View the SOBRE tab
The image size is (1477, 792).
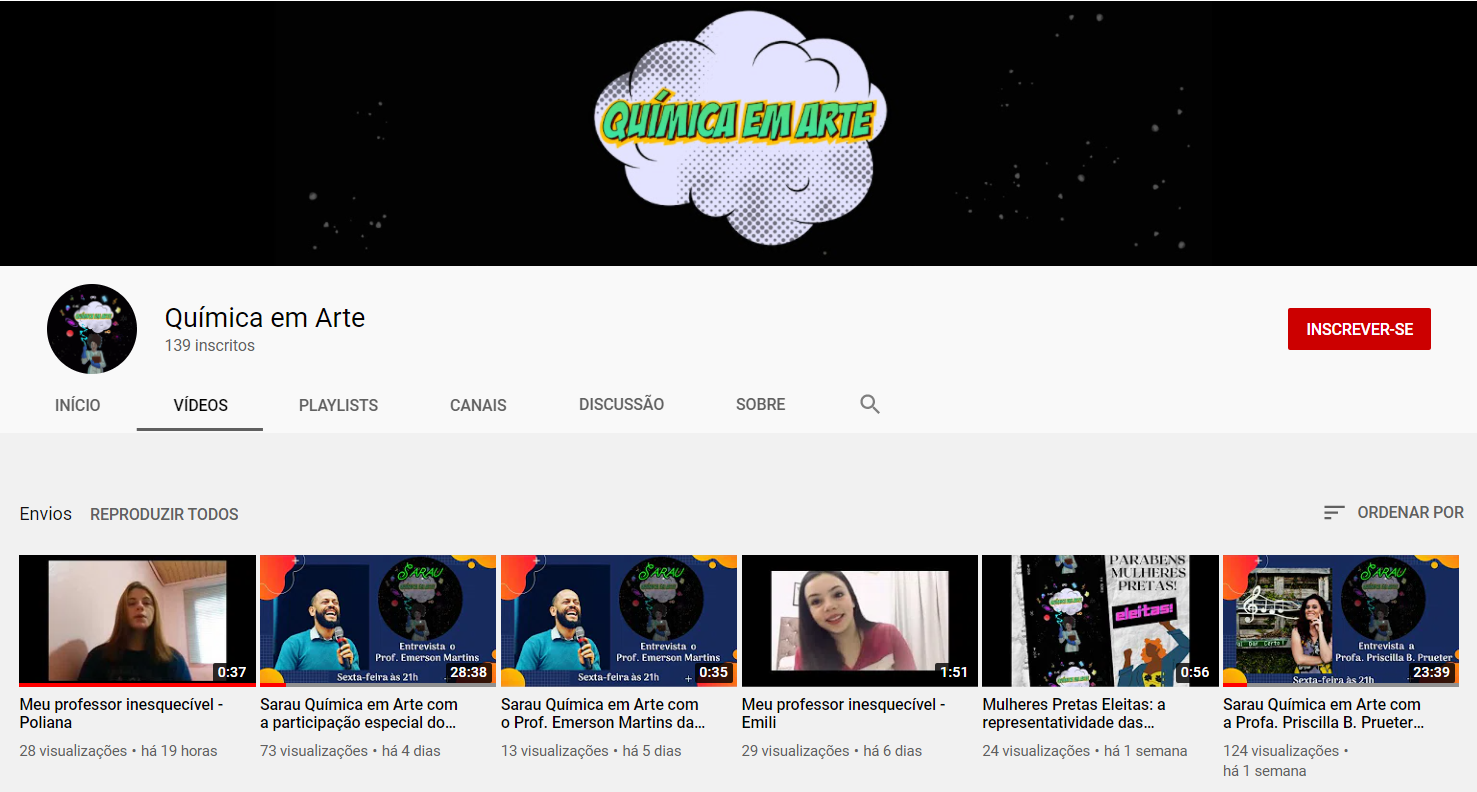tap(760, 405)
